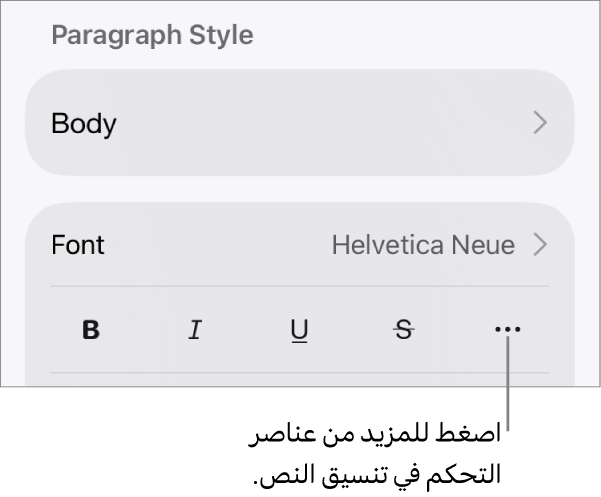
Task: Open the Font picker row
Action: [300, 244]
